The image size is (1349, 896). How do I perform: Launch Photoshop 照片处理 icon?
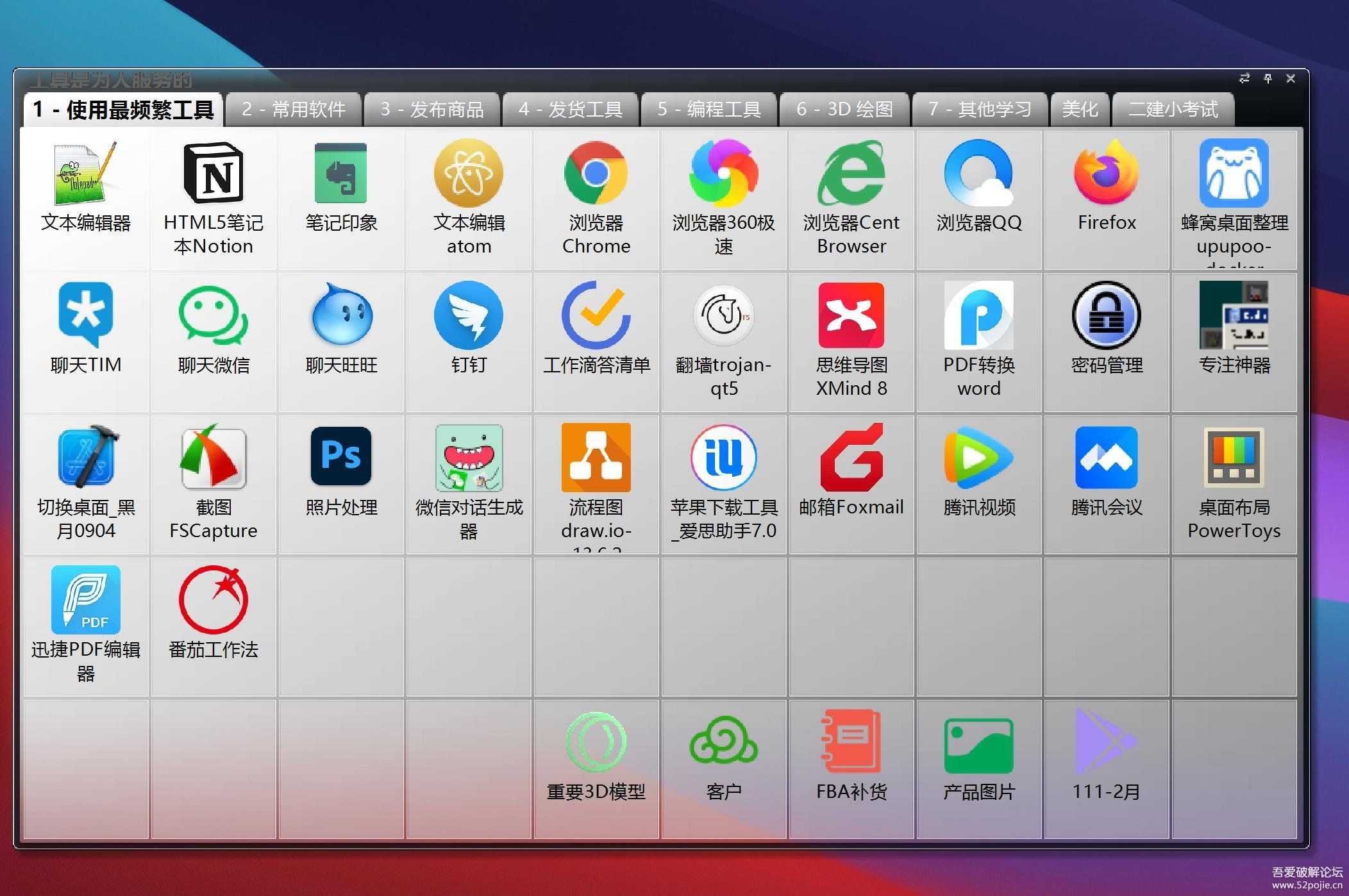pos(340,458)
